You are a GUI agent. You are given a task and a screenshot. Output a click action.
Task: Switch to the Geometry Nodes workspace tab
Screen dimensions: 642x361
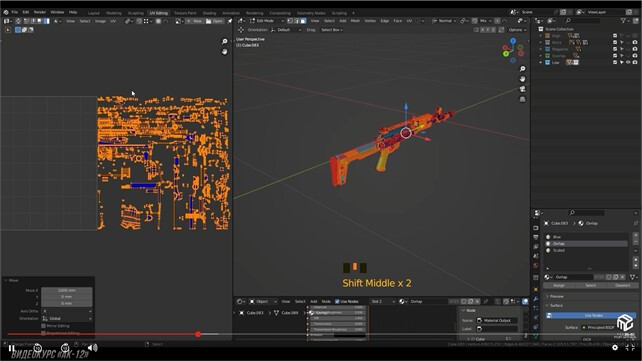(311, 13)
